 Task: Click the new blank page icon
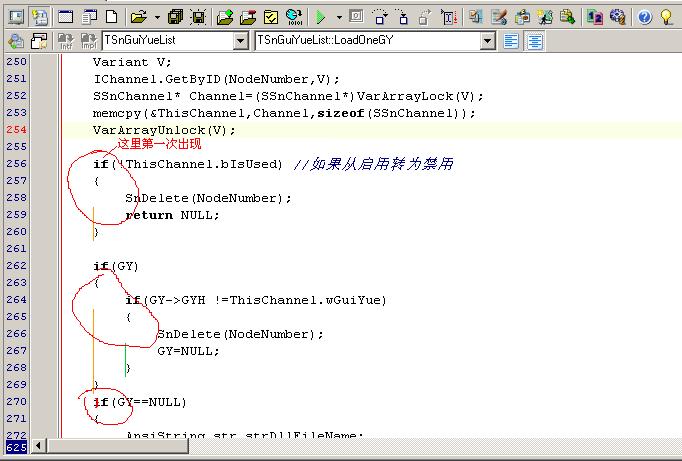112,16
